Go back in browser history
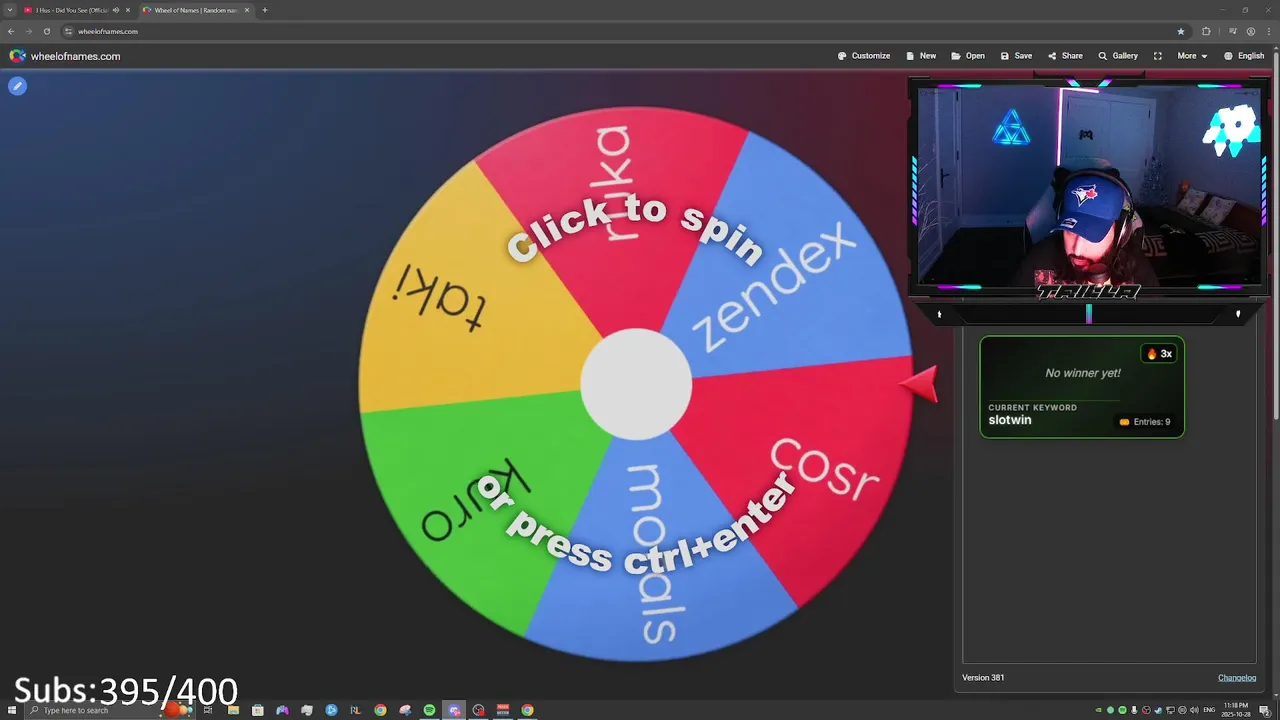This screenshot has width=1280, height=720. click(x=11, y=31)
